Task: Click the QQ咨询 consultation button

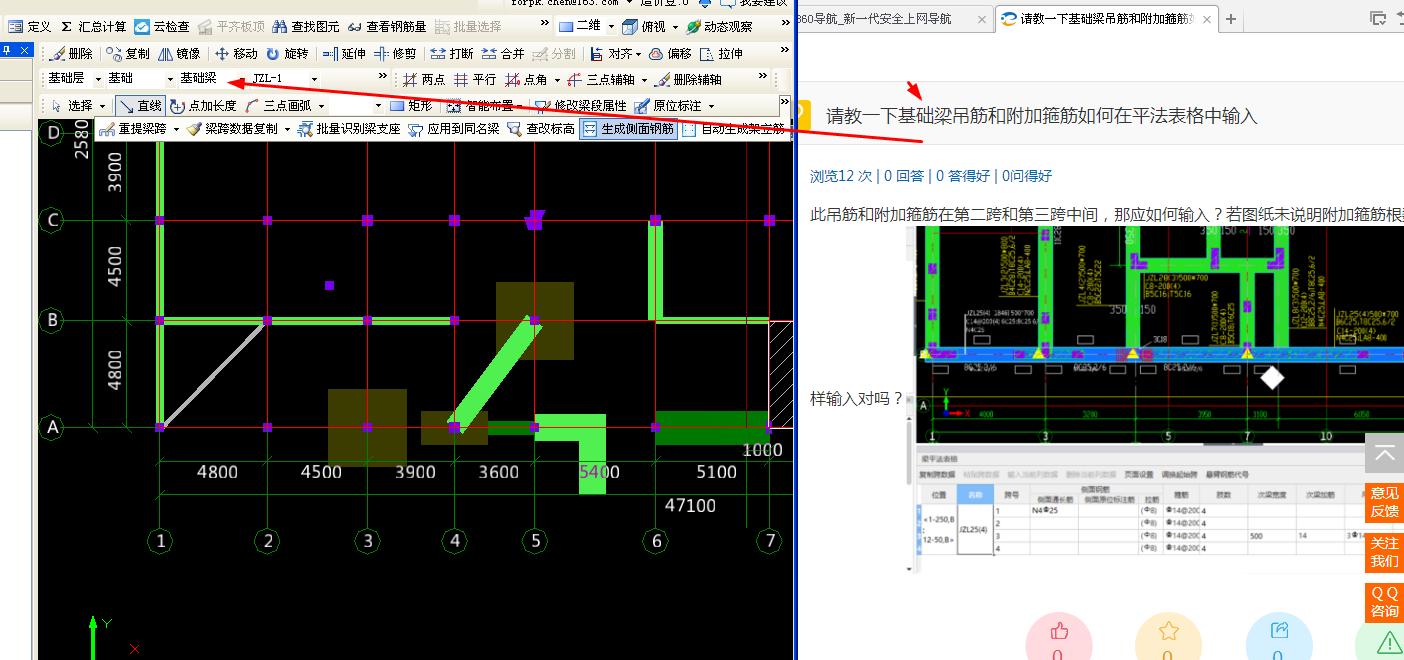Action: tap(1384, 602)
